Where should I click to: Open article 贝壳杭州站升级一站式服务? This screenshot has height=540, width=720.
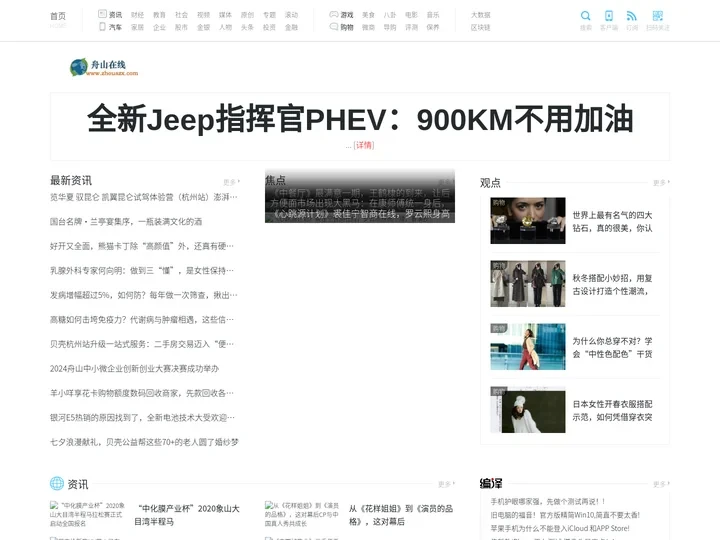pos(142,344)
